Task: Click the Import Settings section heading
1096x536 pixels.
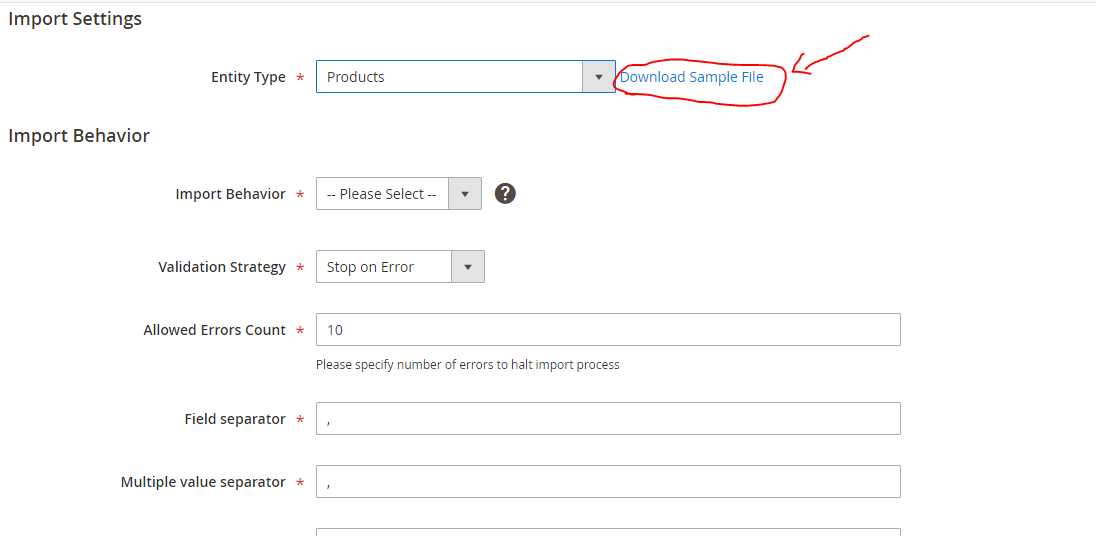Action: [75, 19]
